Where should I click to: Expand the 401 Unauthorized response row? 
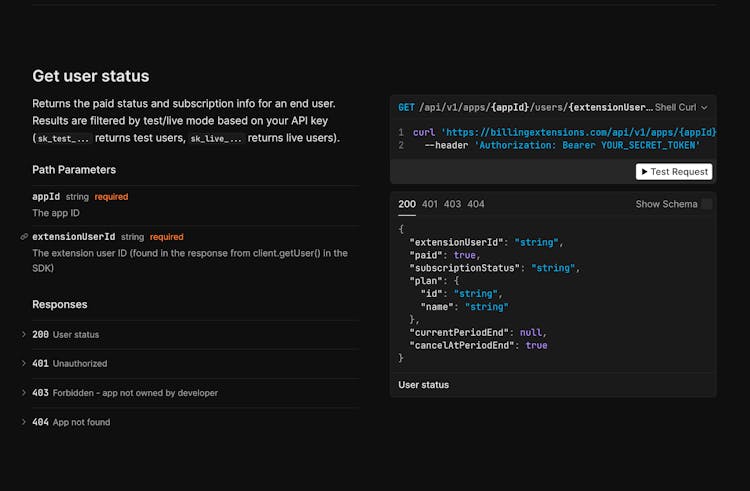70,363
